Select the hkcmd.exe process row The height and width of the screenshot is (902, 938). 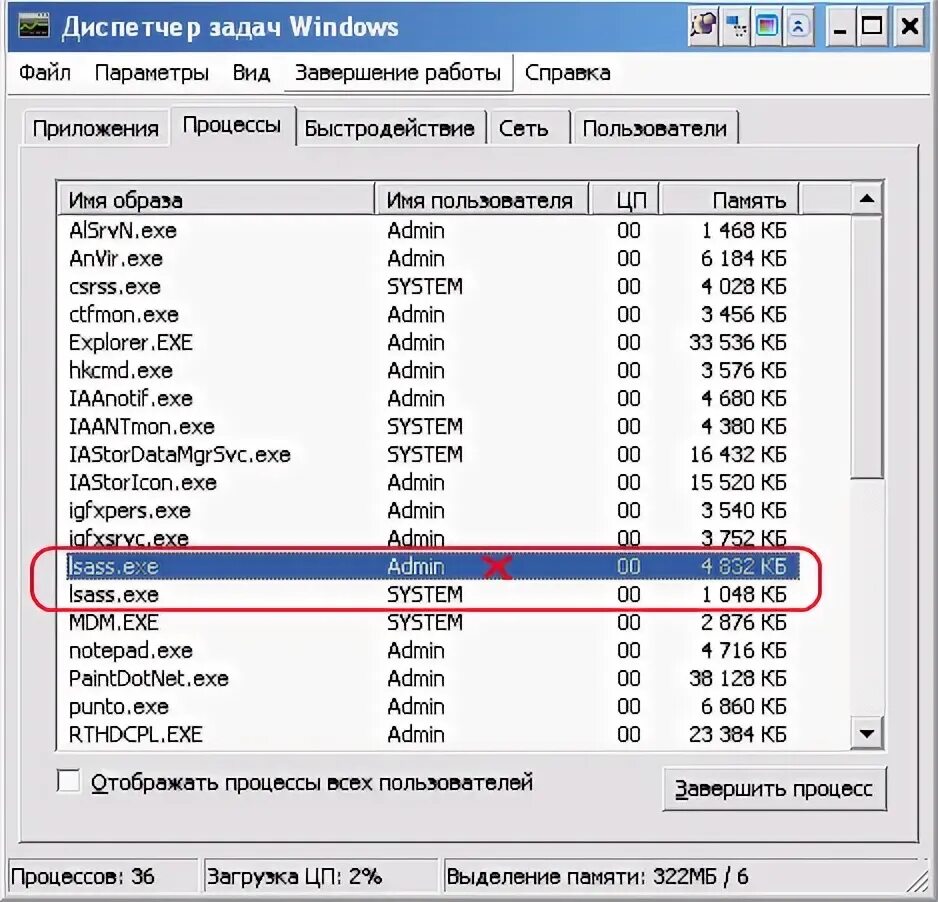[x=433, y=370]
